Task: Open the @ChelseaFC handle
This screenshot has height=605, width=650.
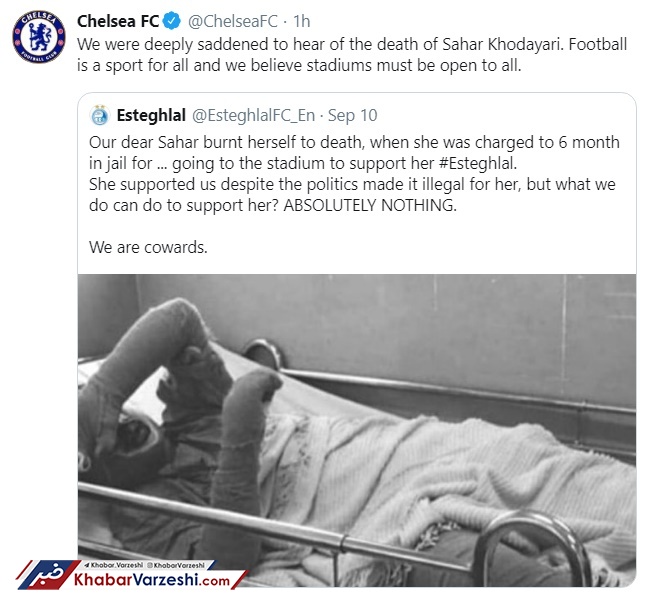Action: [233, 21]
